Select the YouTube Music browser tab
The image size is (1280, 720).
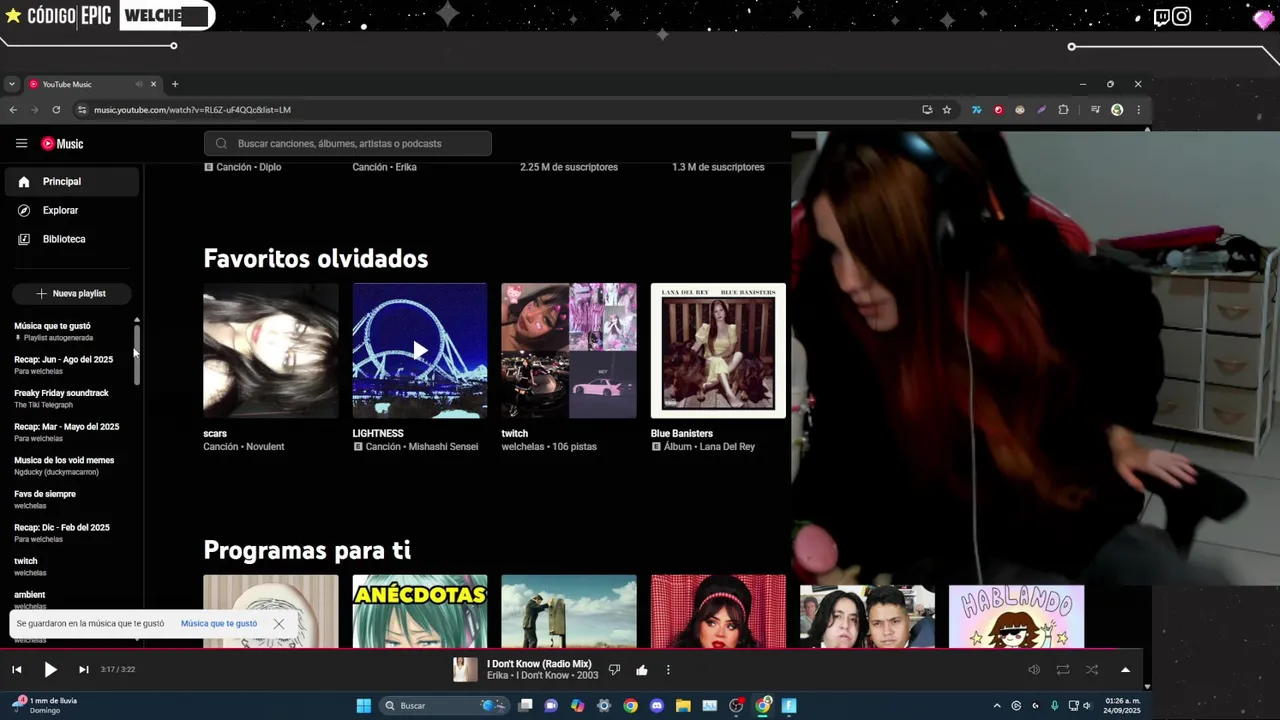pos(92,84)
